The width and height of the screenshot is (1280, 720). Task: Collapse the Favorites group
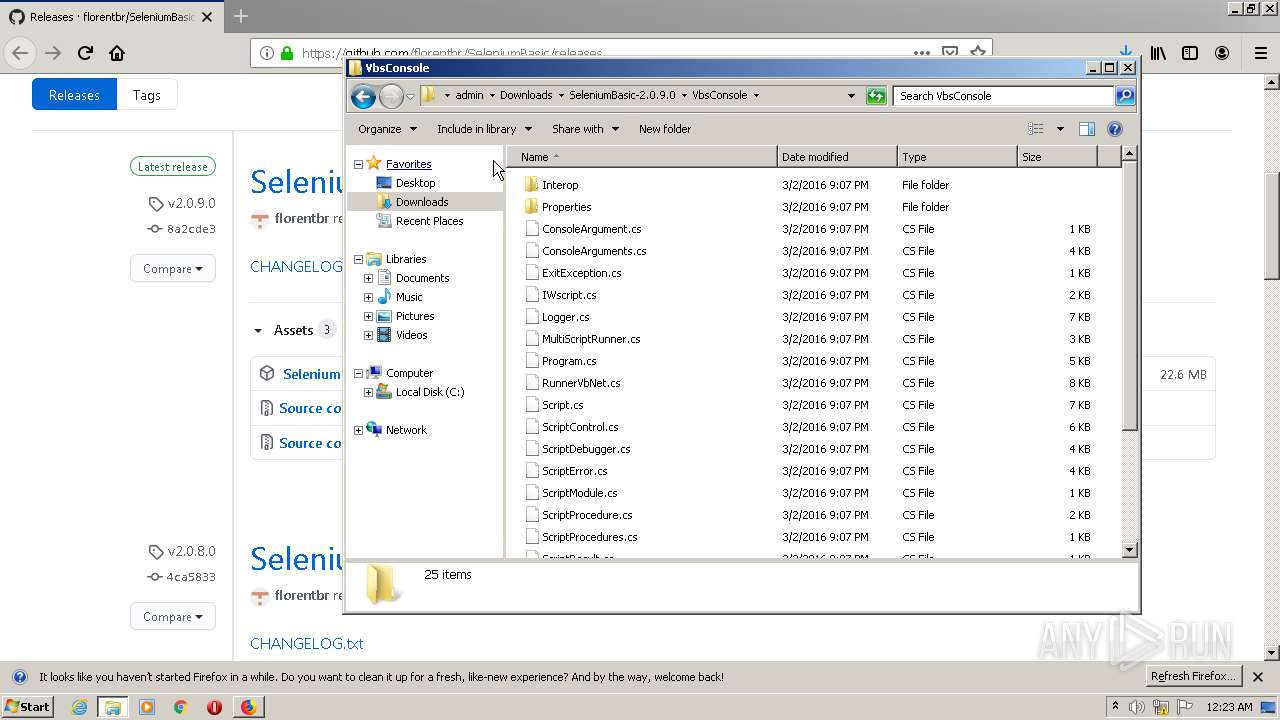358,164
